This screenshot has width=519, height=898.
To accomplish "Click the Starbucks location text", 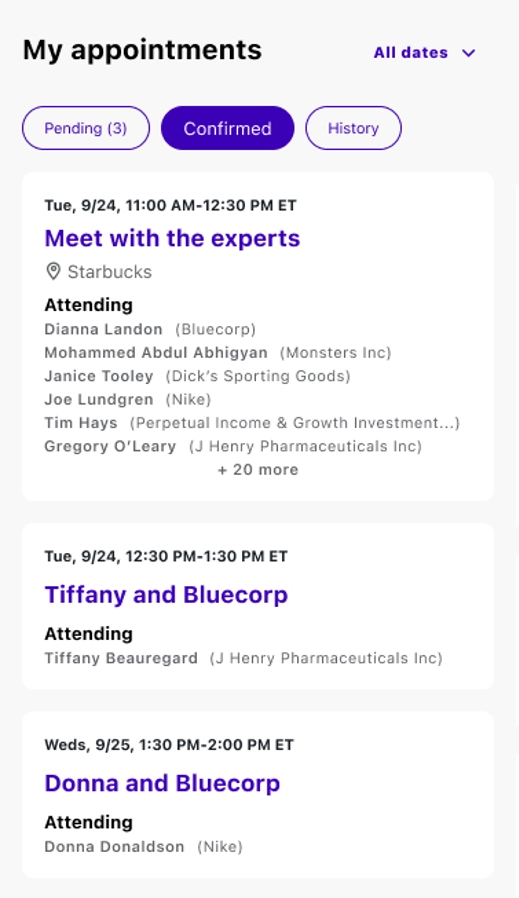I will [x=109, y=271].
